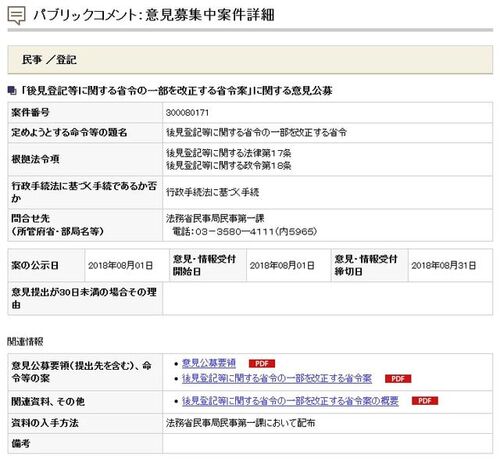Open the 意見公募要領 link

209,363
